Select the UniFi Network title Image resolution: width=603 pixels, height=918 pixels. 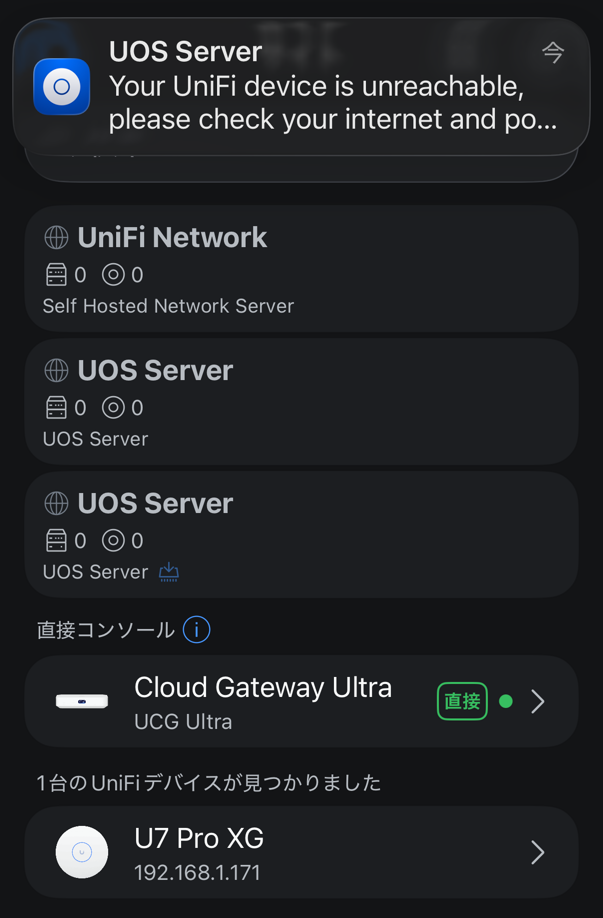(x=172, y=238)
